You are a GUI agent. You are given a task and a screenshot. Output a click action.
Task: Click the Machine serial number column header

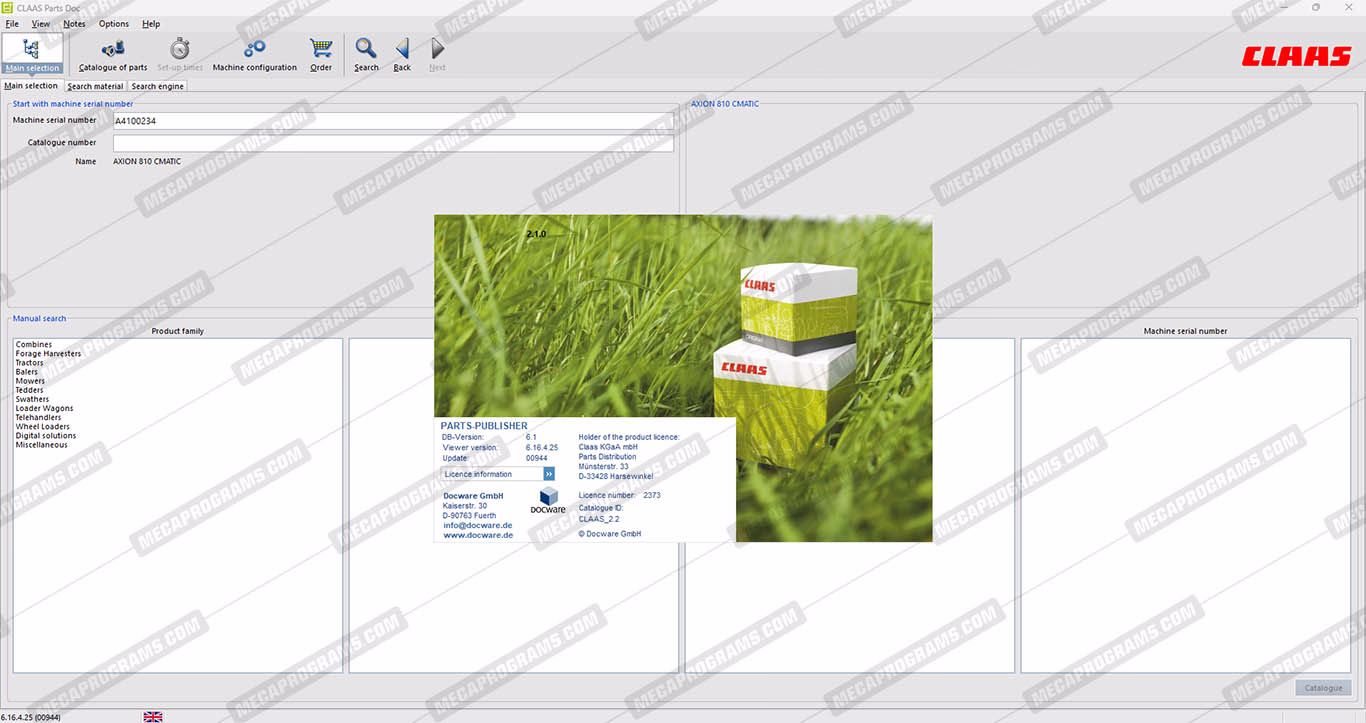(1185, 331)
